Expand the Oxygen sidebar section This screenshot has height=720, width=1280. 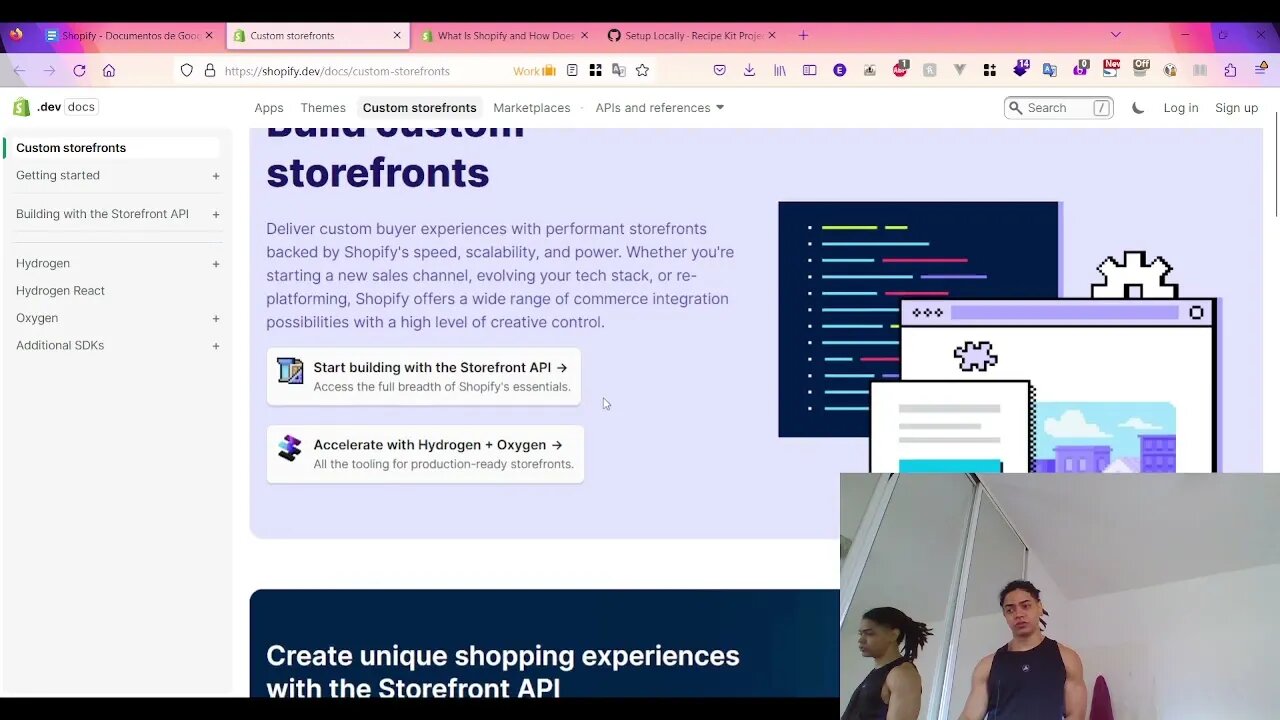point(216,318)
